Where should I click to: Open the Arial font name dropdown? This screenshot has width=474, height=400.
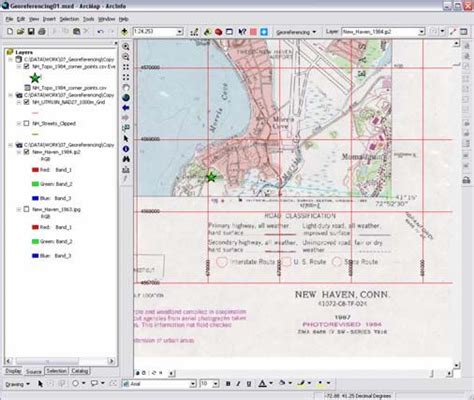193,384
